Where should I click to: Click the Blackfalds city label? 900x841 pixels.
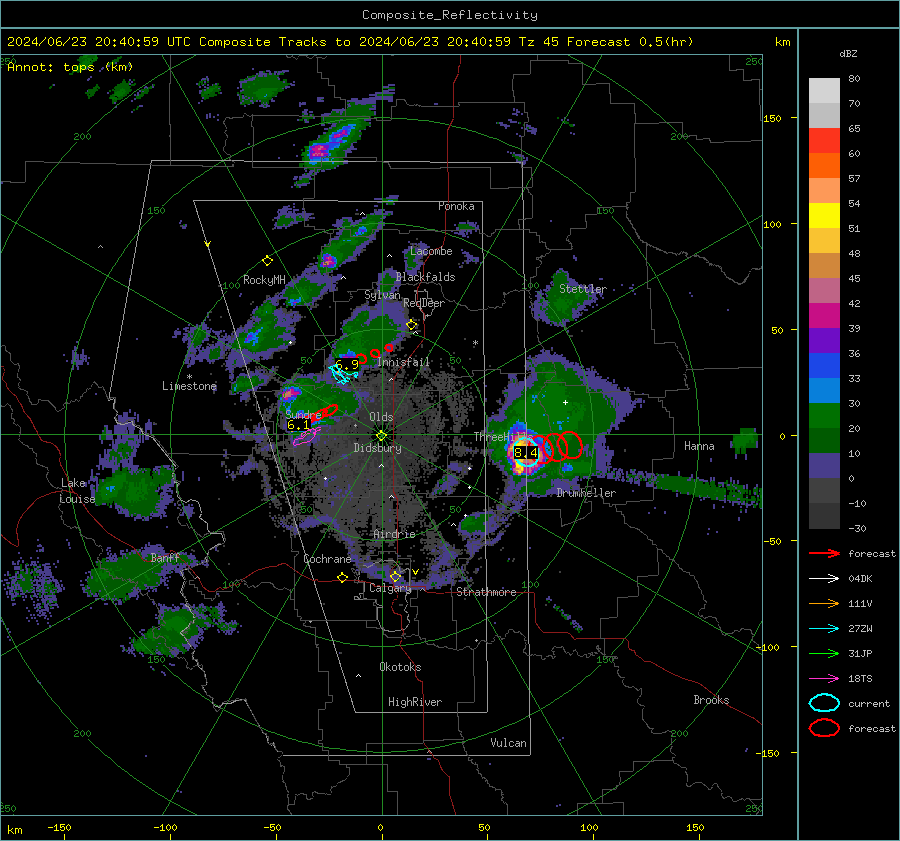click(425, 277)
